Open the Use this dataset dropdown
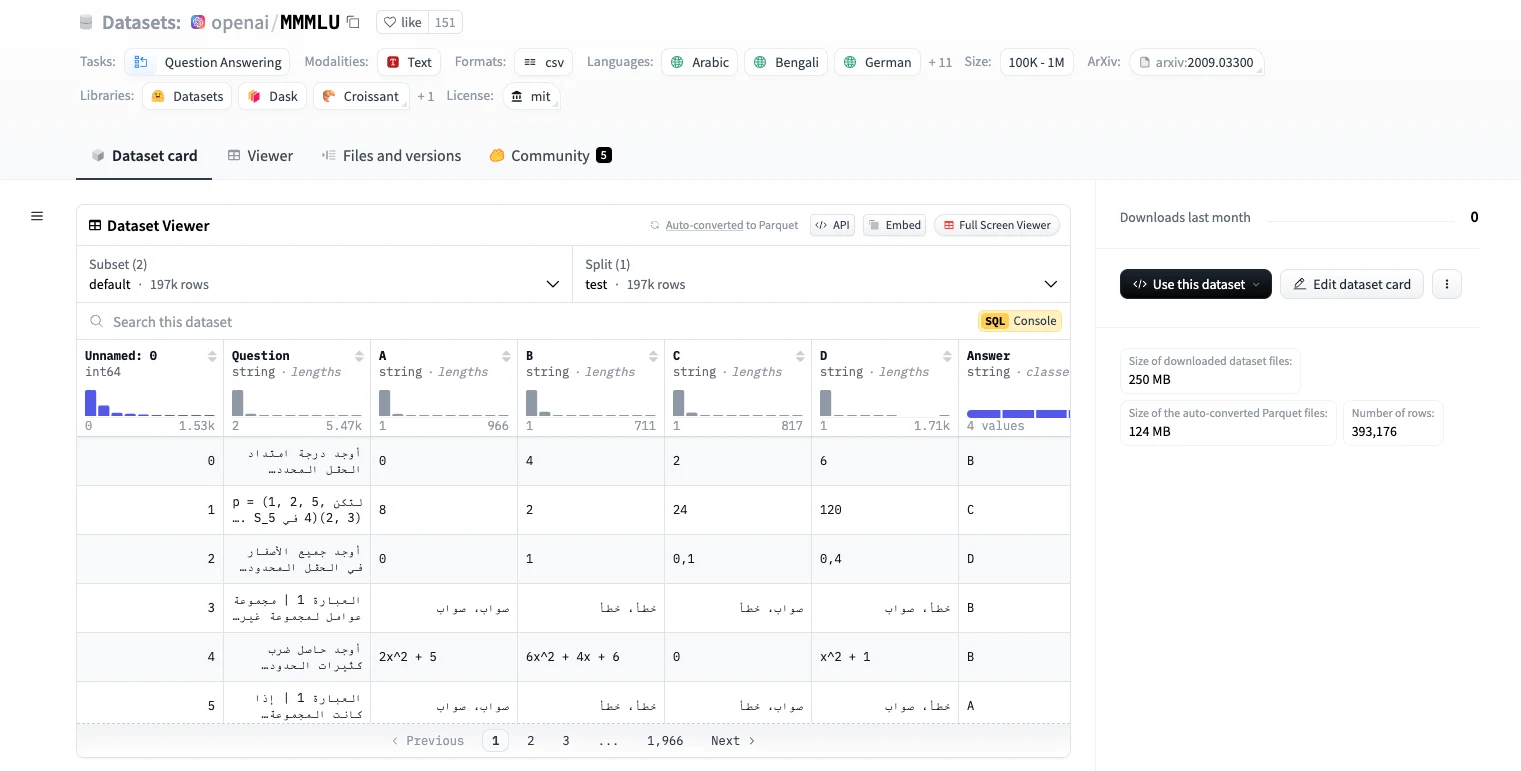This screenshot has width=1521, height=771. pyautogui.click(x=1195, y=284)
